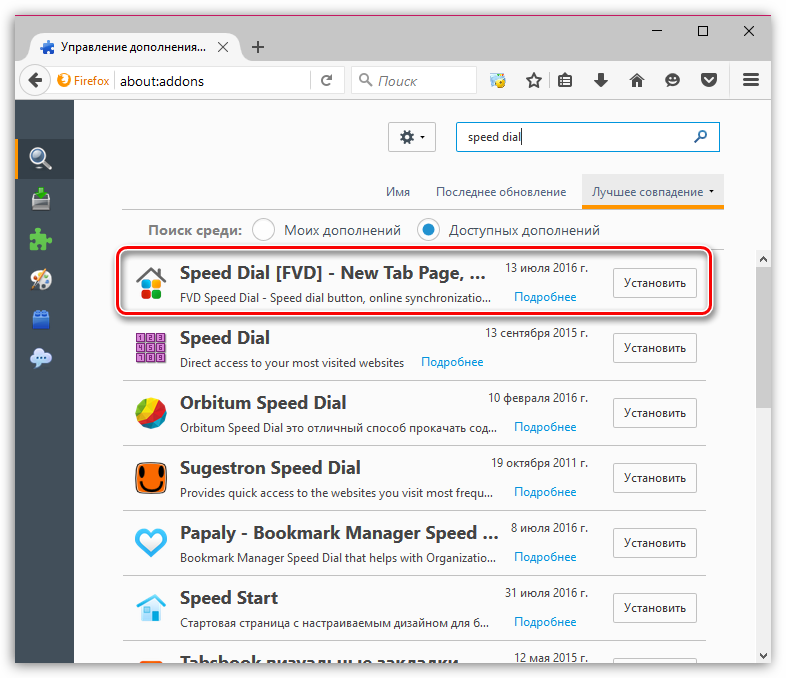The image size is (786, 678).
Task: Install Papaly Bookmark Manager add-on
Action: [655, 543]
